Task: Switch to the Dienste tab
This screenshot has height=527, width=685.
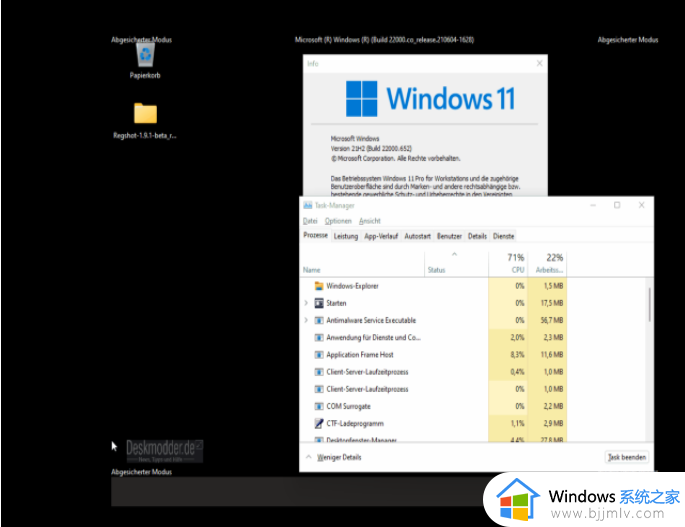Action: coord(503,236)
